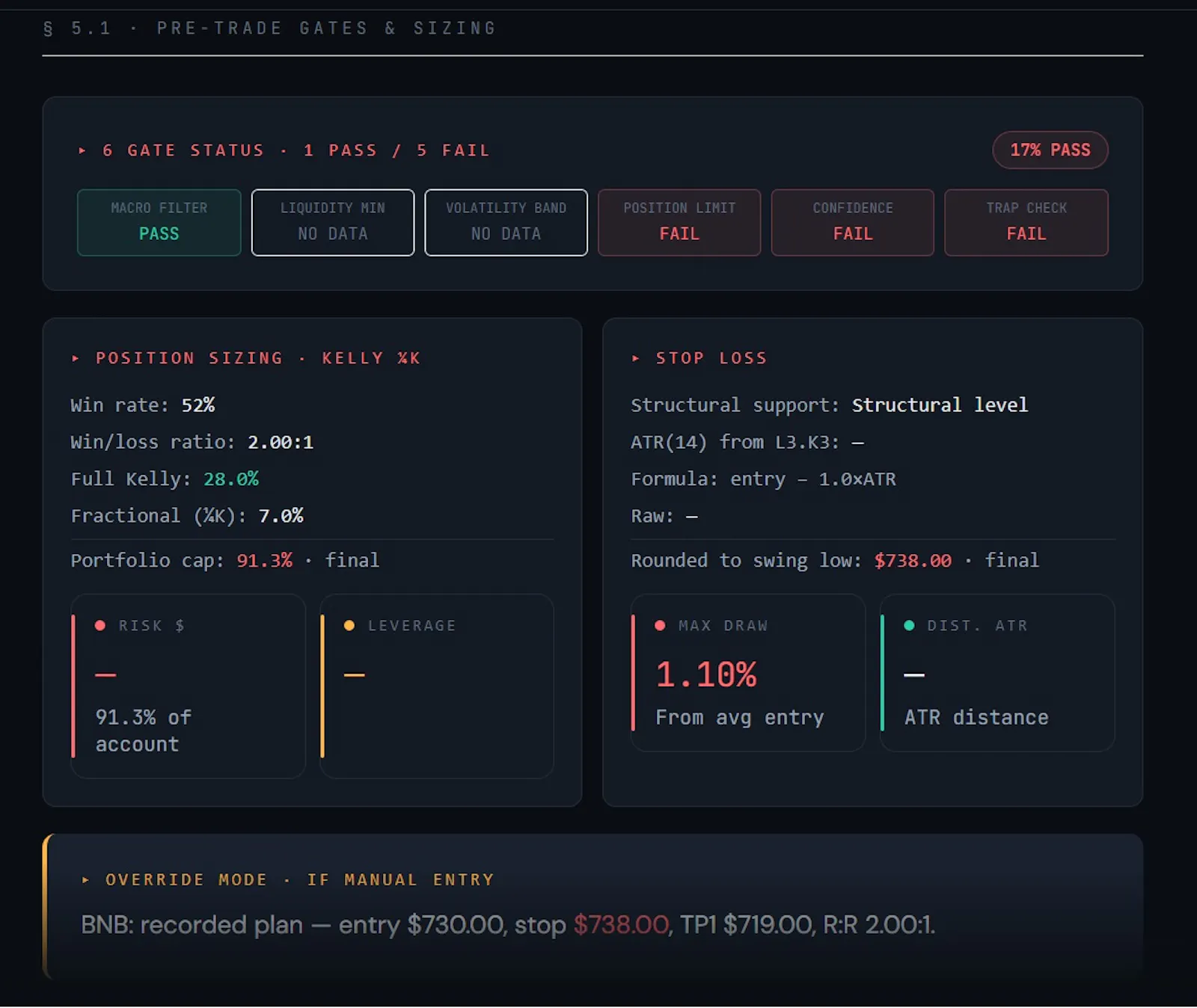Click the 17% PASS badge

[x=1050, y=150]
